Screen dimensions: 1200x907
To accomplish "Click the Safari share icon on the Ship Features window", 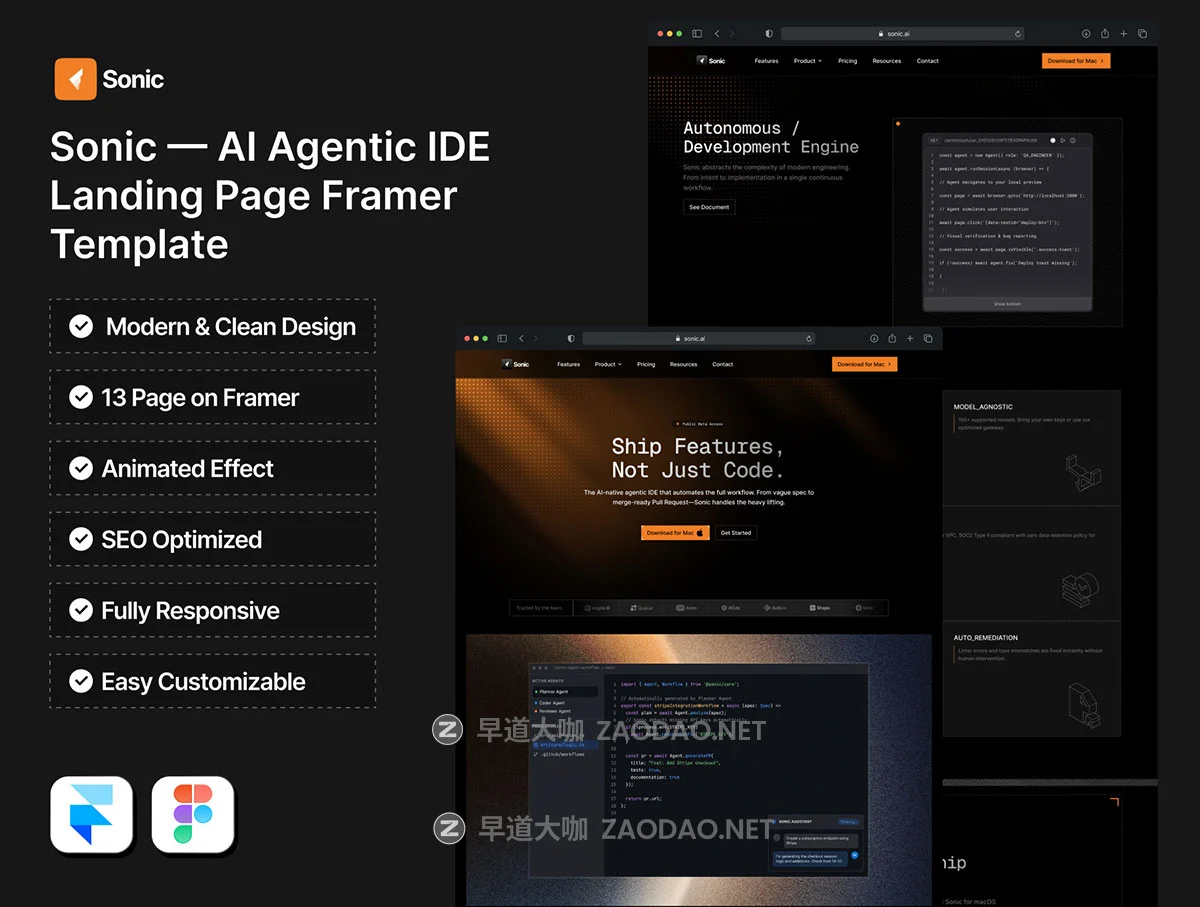I will pyautogui.click(x=892, y=339).
